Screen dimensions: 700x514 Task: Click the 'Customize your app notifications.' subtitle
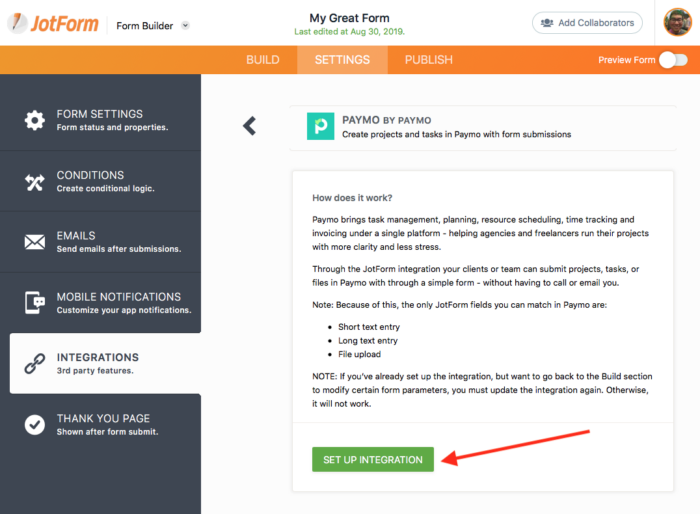(x=124, y=310)
